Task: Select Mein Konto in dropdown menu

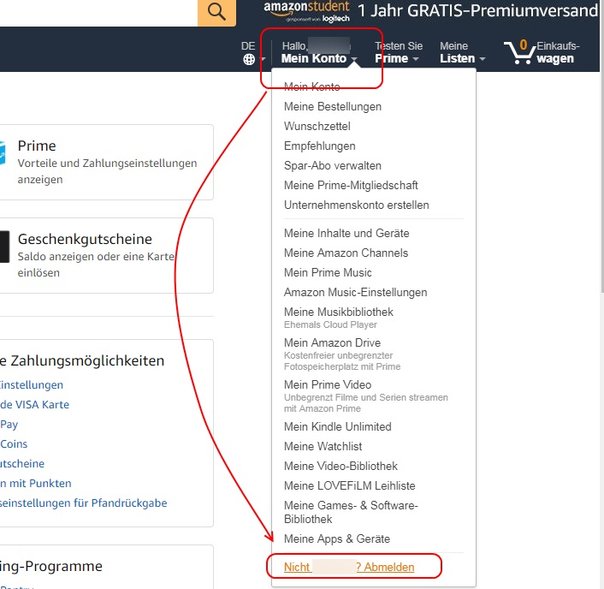Action: pos(312,87)
